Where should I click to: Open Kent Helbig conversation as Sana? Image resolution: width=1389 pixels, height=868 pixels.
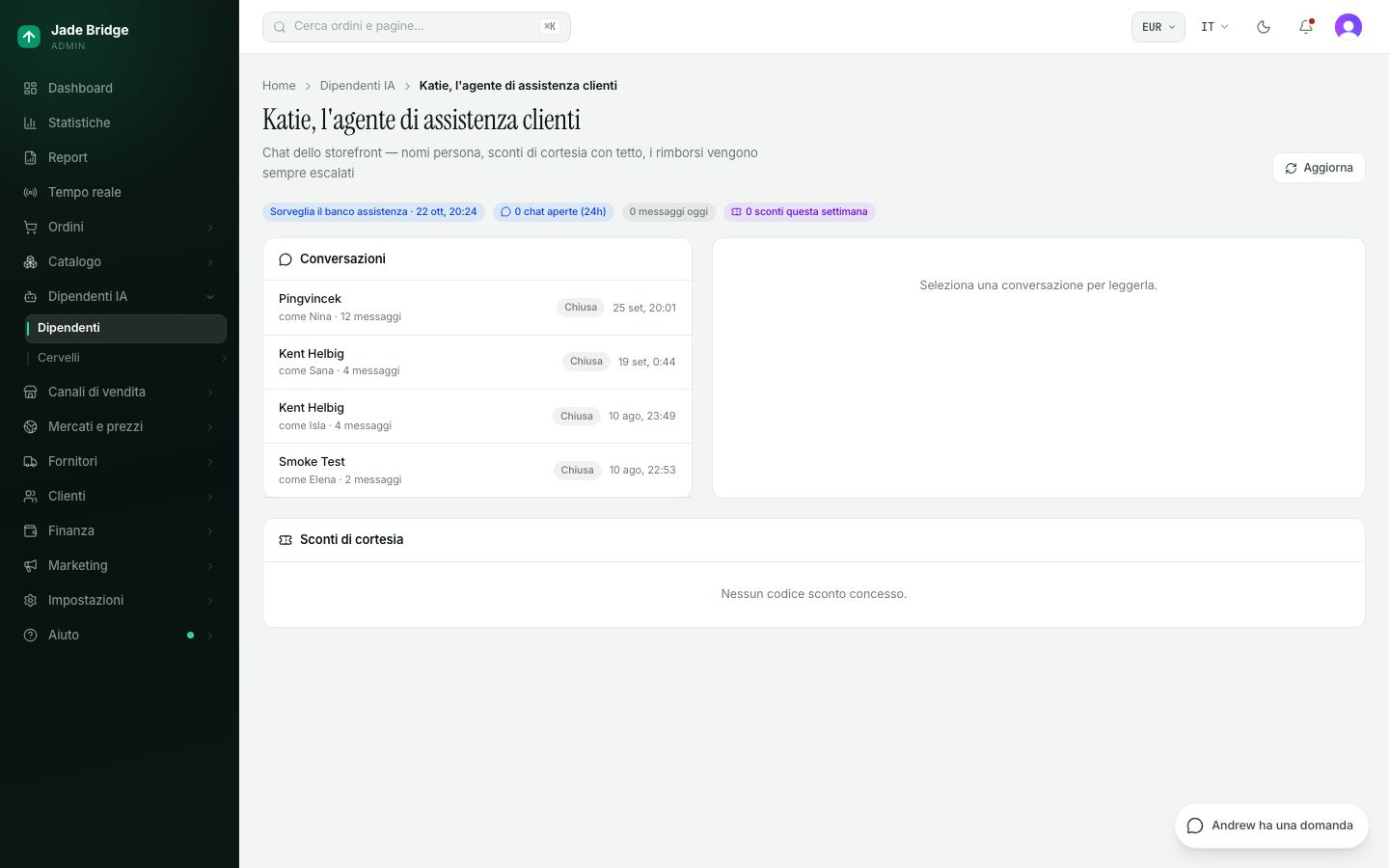click(x=477, y=362)
